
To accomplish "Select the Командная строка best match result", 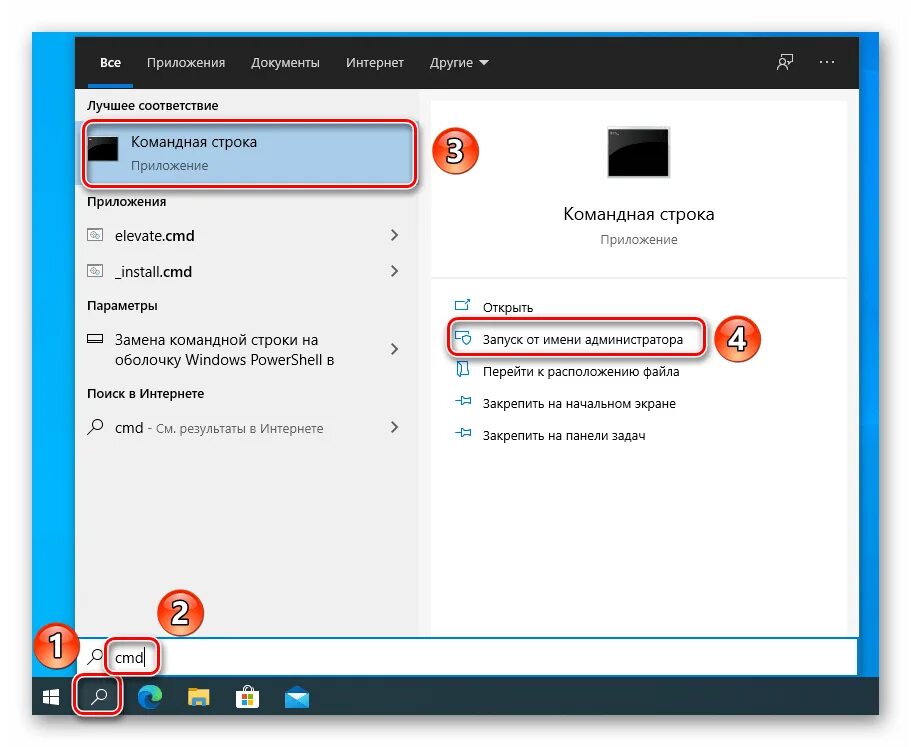I will (x=249, y=153).
